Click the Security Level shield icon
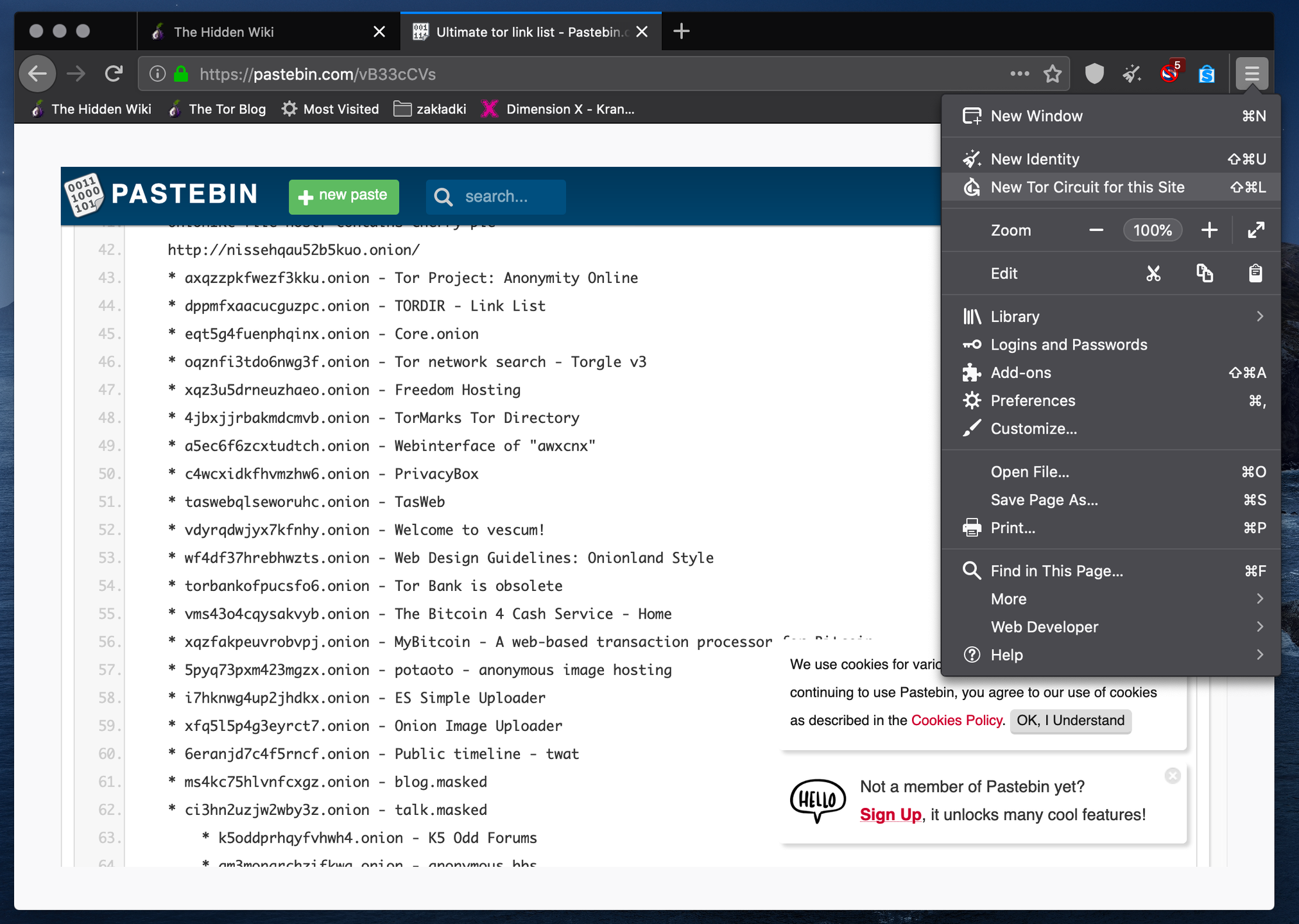The height and width of the screenshot is (924, 1299). (1094, 74)
